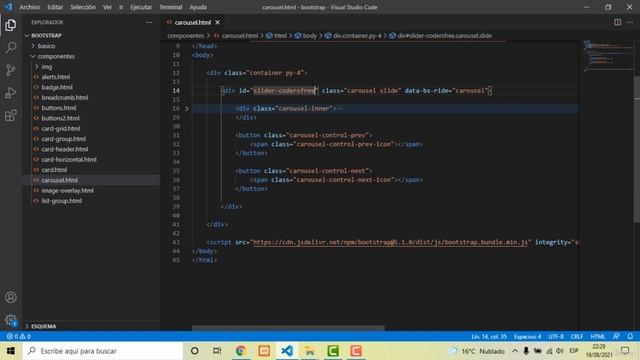
Task: Close the carousel.html tab
Action: click(218, 22)
